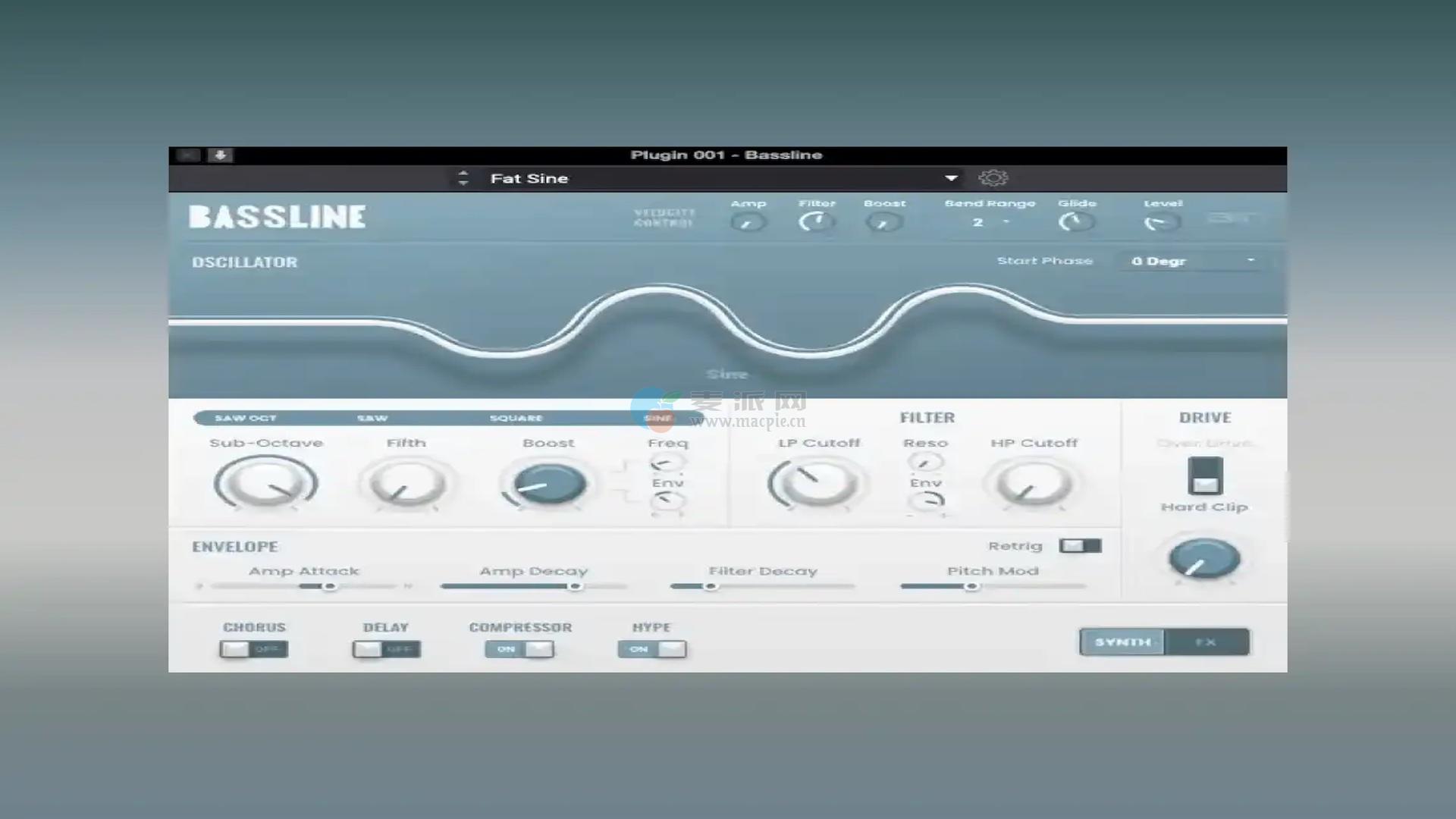Select the SQUARE waveform option

[x=516, y=419]
